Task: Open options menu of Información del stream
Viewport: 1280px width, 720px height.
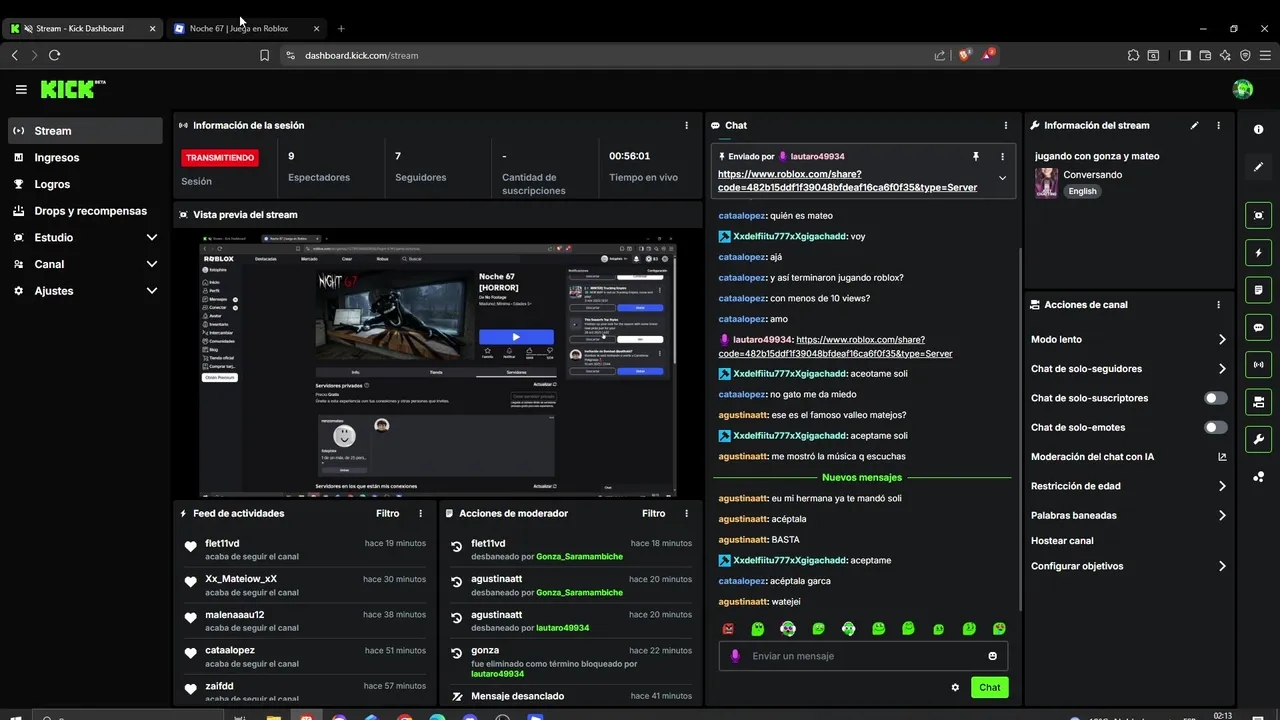Action: pyautogui.click(x=1218, y=125)
